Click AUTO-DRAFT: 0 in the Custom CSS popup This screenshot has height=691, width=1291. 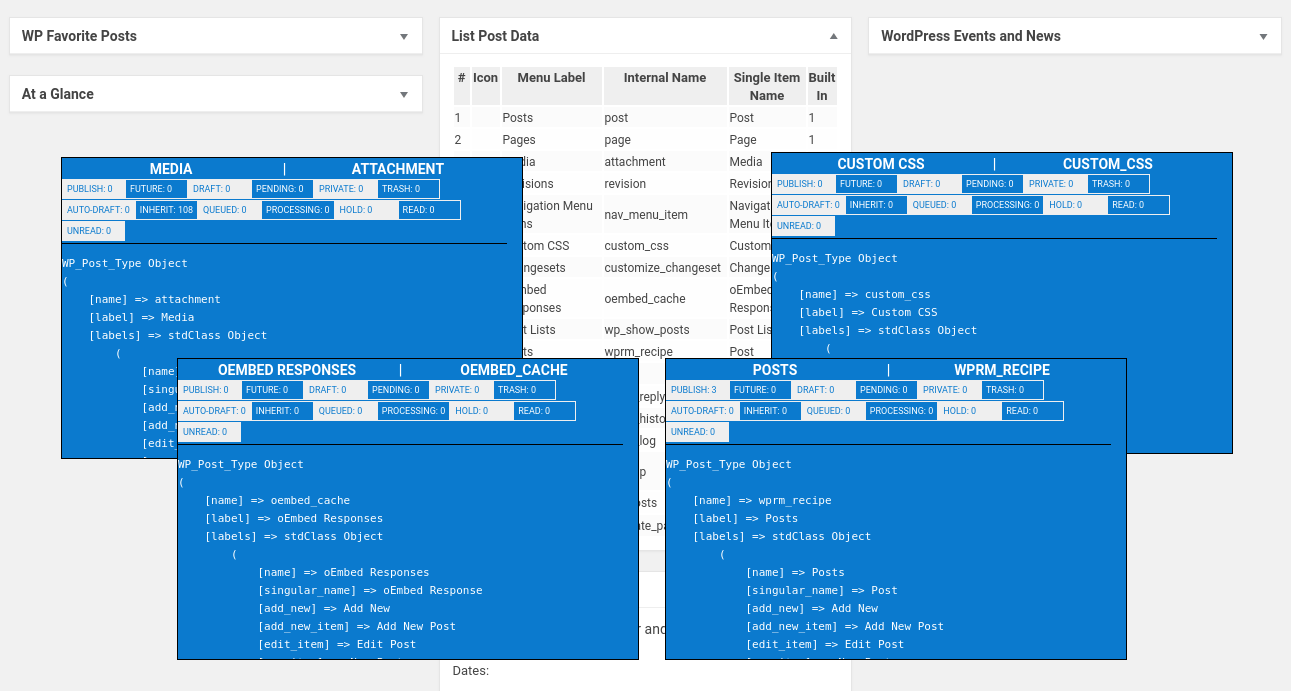[808, 205]
